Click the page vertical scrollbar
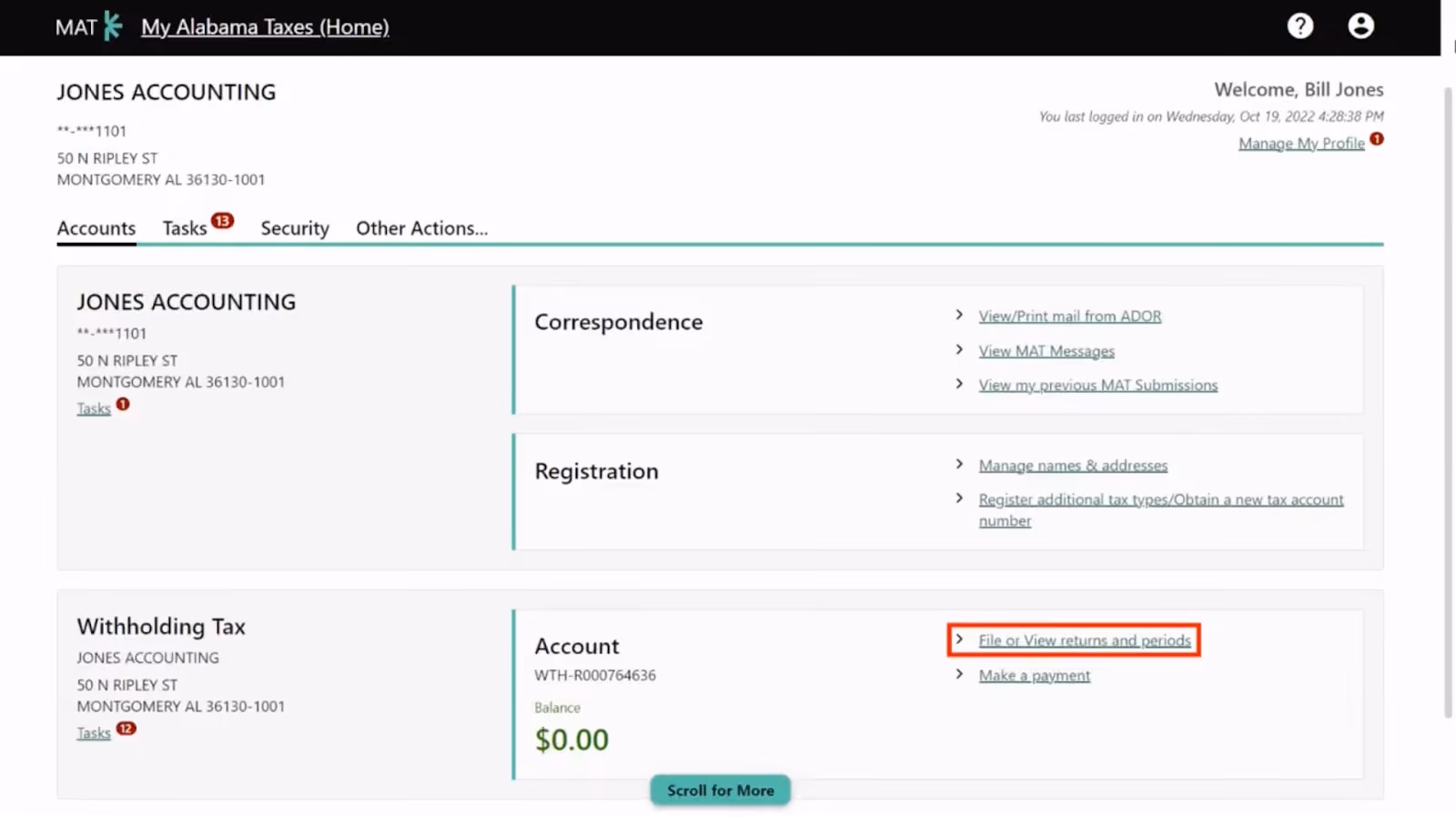Image resolution: width=1456 pixels, height=817 pixels. (1448, 402)
